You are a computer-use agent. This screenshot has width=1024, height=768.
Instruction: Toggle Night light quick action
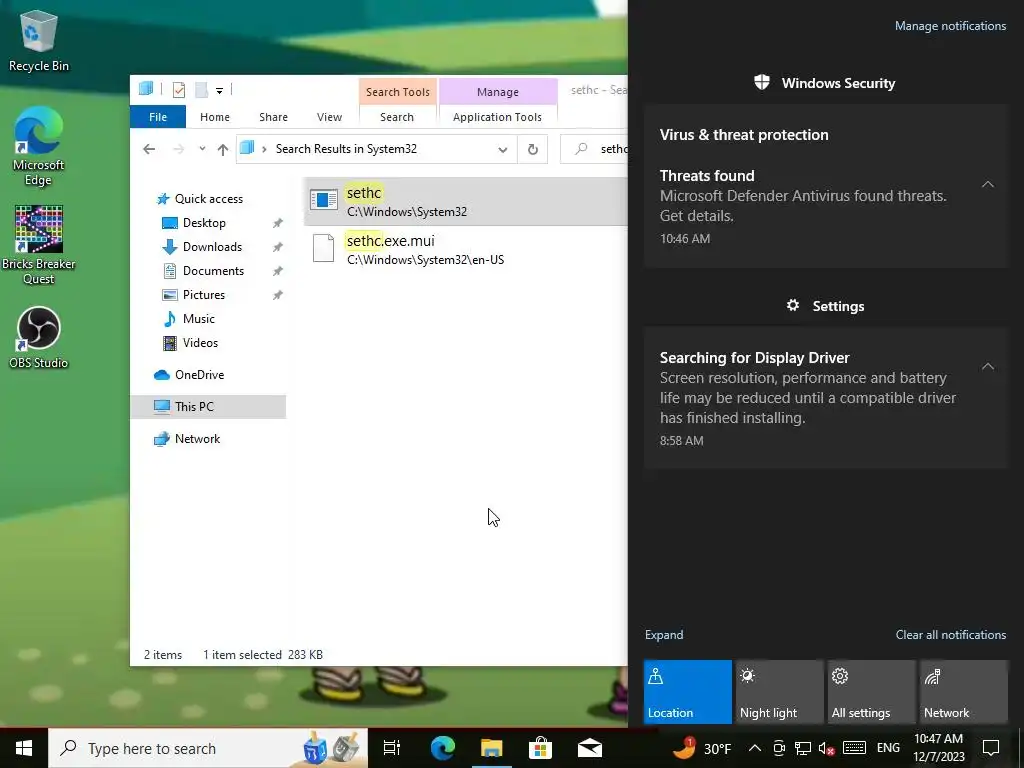[x=780, y=692]
